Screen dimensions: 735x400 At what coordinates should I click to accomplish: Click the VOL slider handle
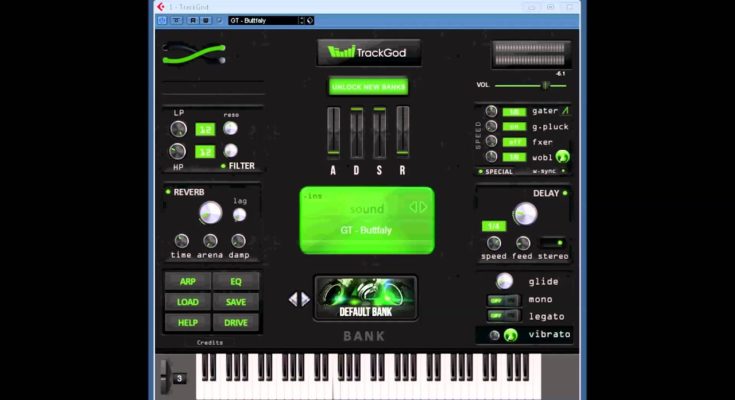[545, 86]
